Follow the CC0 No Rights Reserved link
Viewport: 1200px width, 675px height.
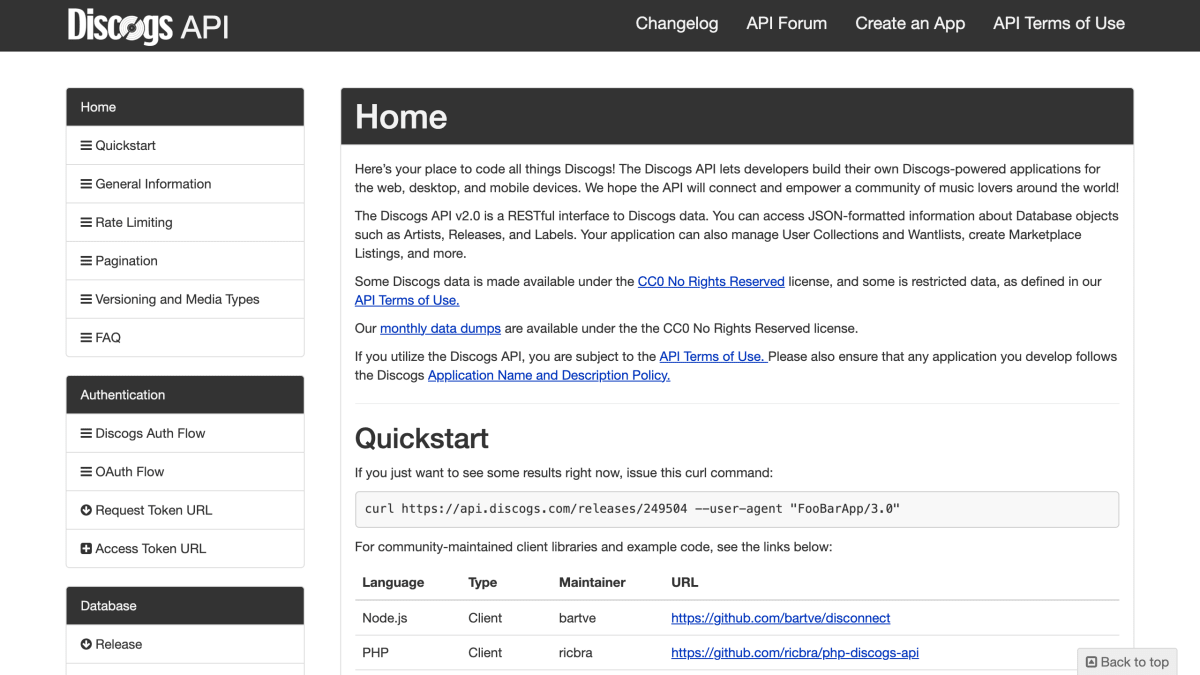click(711, 282)
